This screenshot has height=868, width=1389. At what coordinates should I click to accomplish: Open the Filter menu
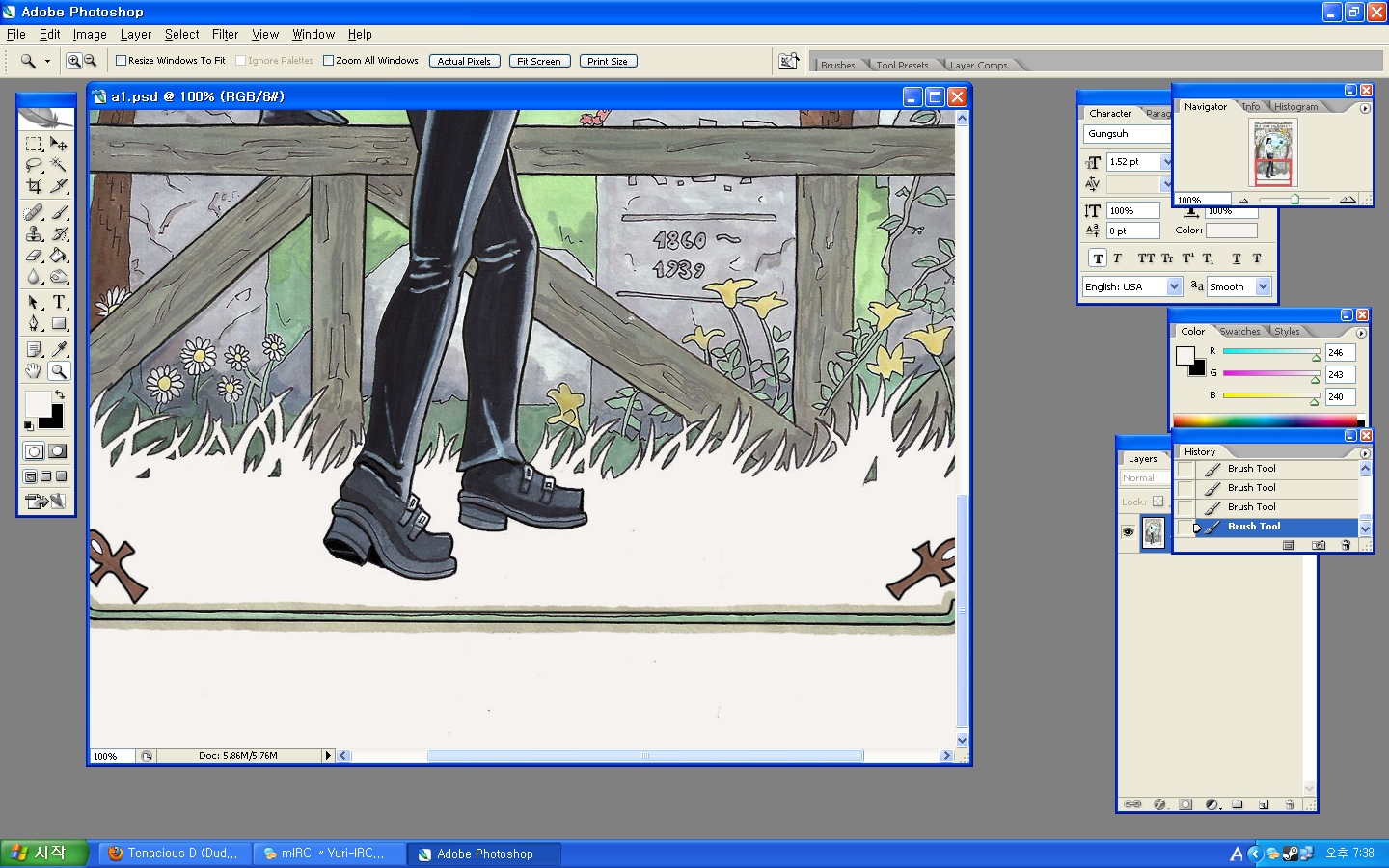coord(225,34)
